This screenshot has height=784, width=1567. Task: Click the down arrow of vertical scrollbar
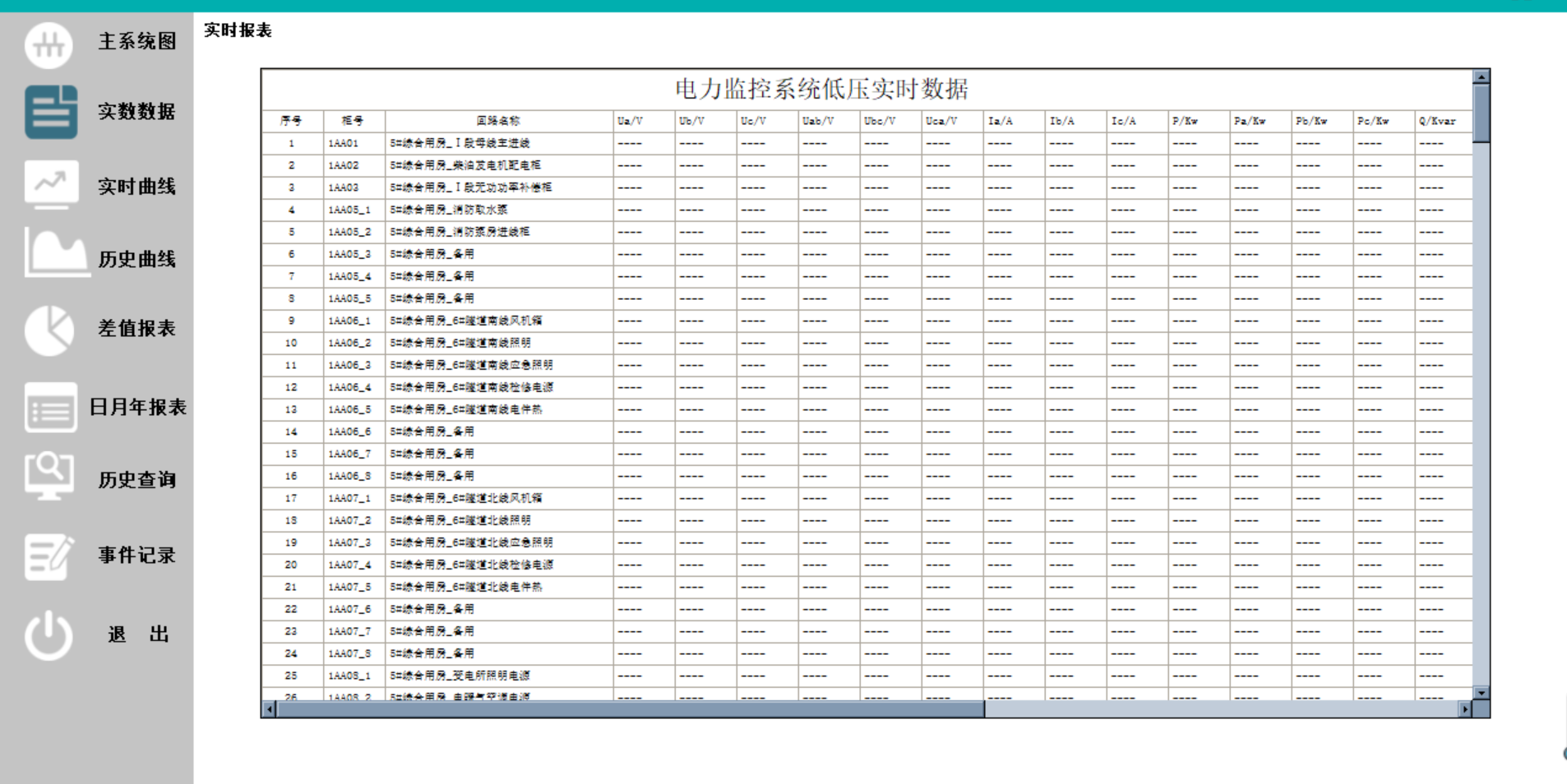[1482, 692]
